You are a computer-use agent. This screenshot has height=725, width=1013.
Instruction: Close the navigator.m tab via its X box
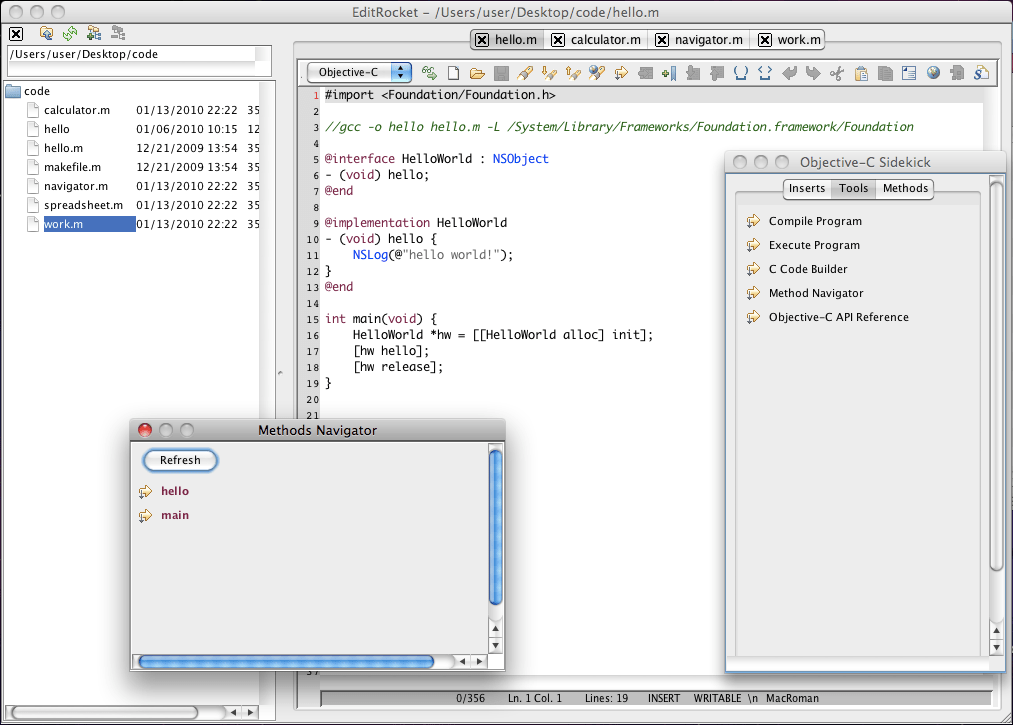pyautogui.click(x=662, y=40)
